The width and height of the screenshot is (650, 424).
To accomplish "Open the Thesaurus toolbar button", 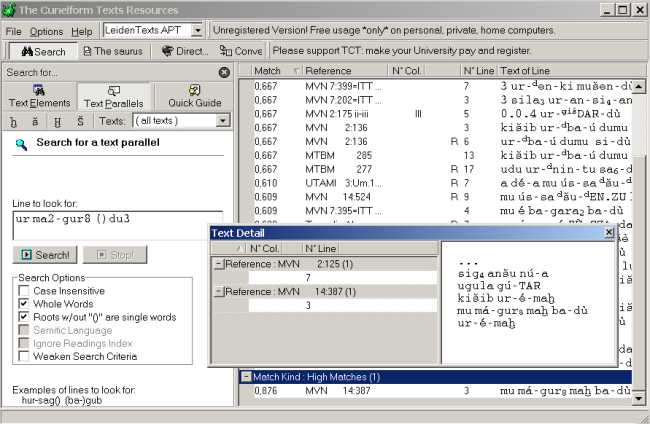I will tap(113, 51).
